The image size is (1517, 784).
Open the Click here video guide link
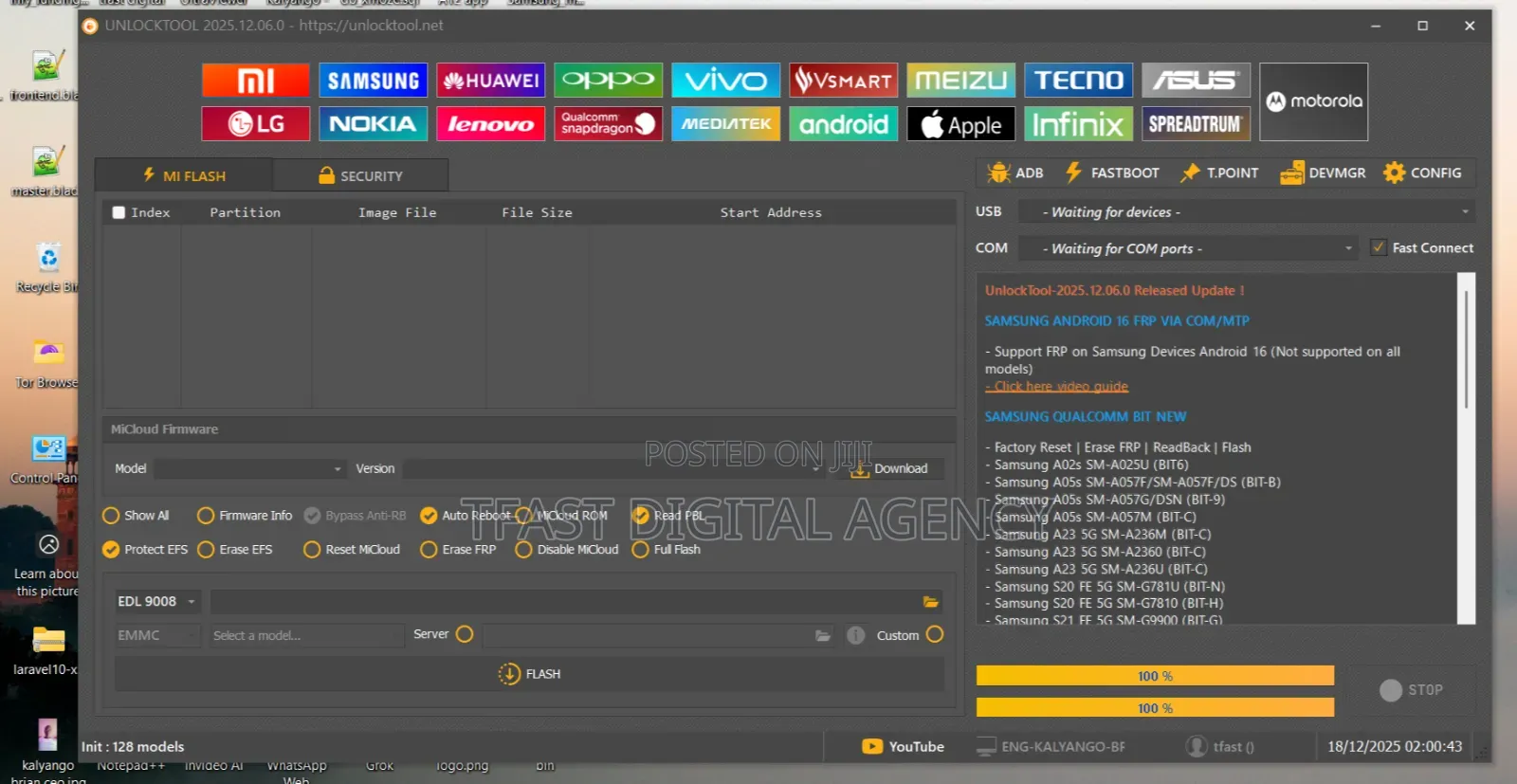point(1056,386)
